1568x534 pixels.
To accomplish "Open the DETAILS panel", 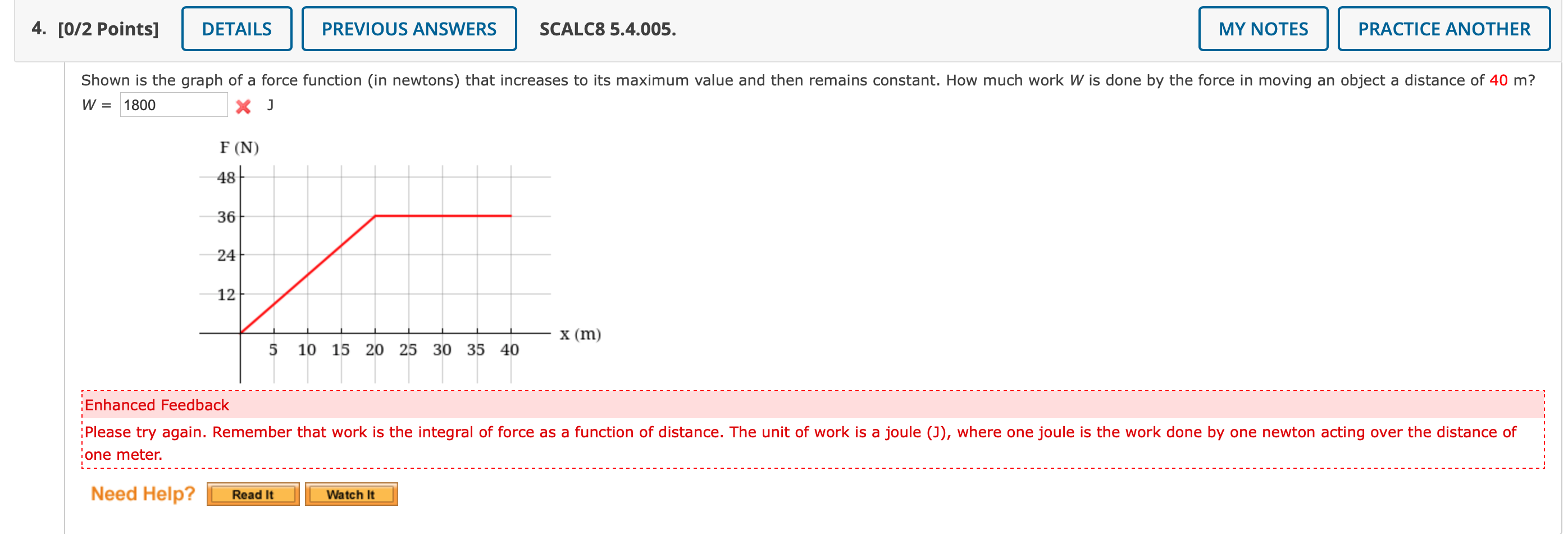I will tap(237, 28).
